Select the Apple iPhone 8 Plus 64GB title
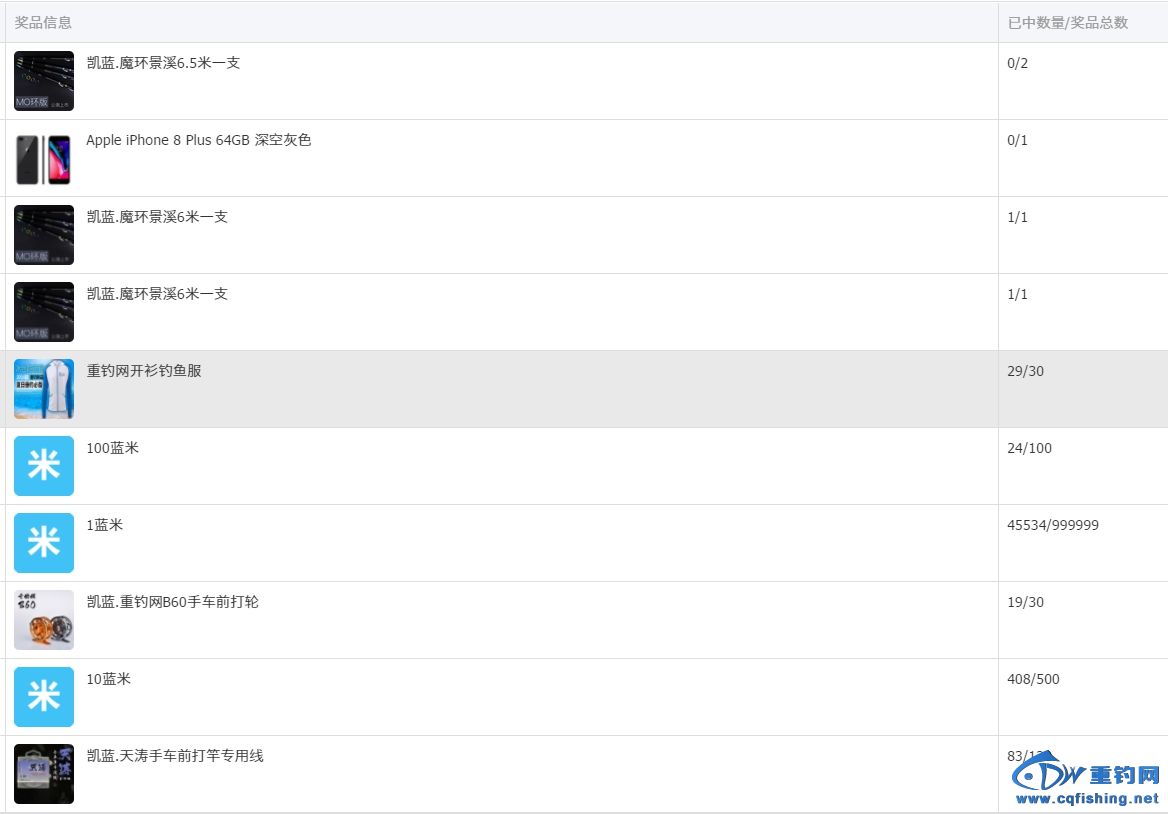 click(198, 140)
